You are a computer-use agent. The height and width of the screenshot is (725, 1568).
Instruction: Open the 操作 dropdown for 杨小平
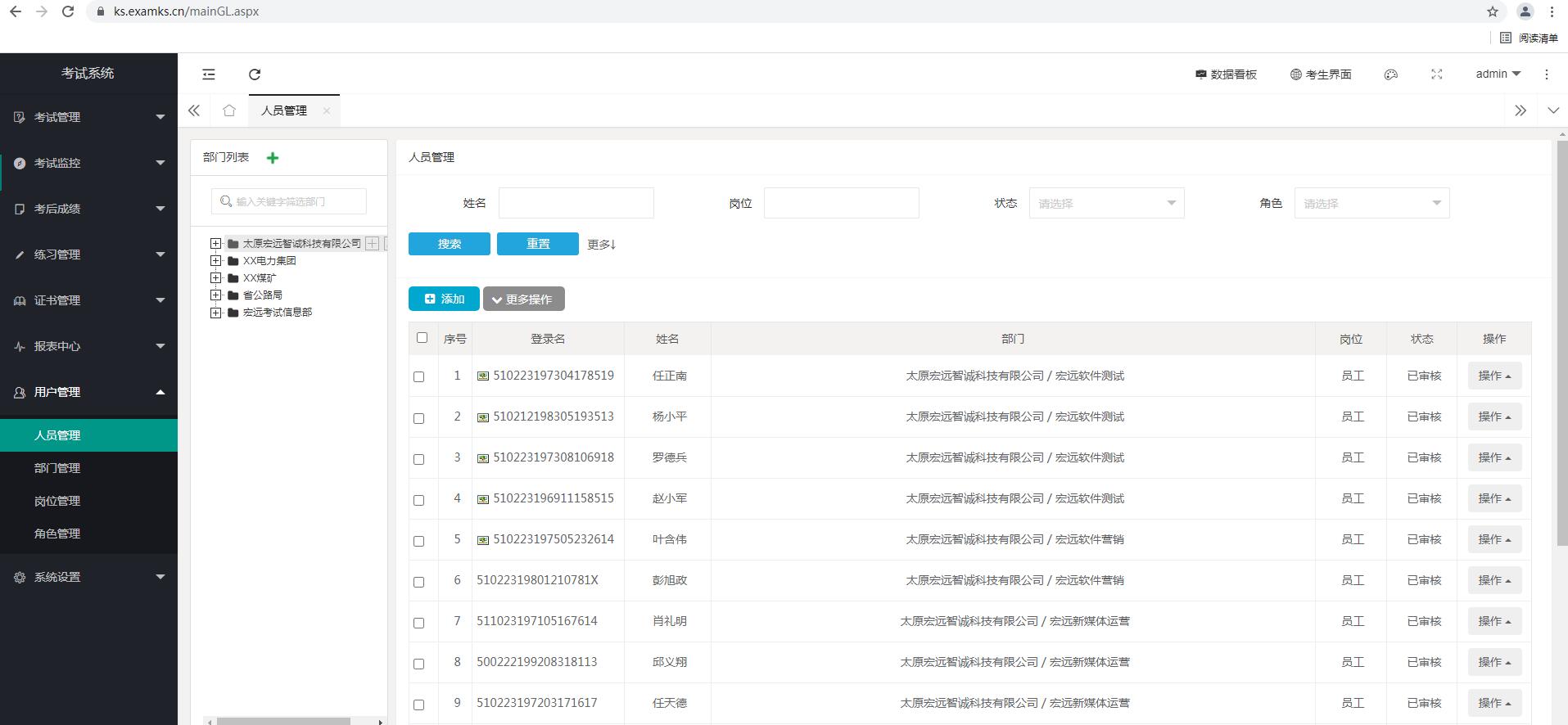click(1493, 417)
